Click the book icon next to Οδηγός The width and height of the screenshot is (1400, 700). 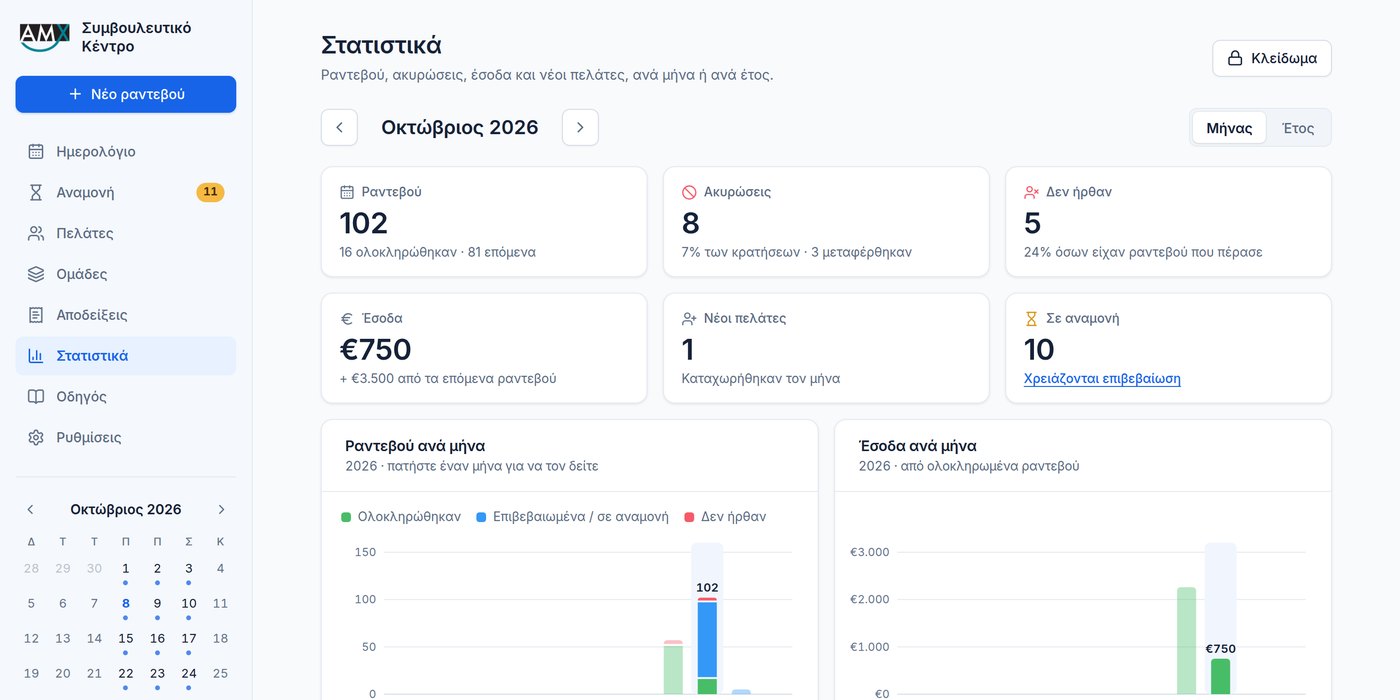coord(36,397)
